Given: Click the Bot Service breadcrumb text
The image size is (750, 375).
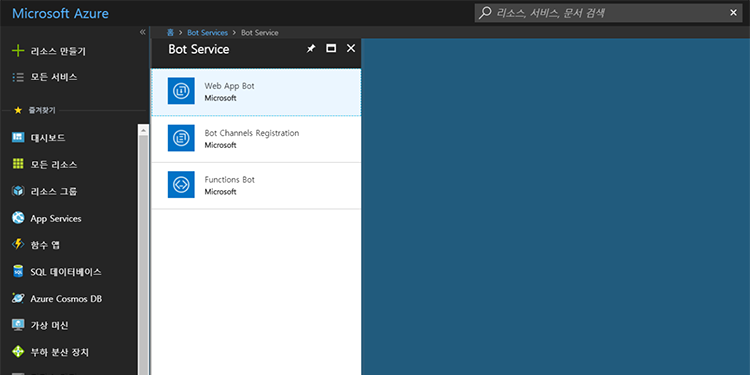Looking at the screenshot, I should pos(260,33).
